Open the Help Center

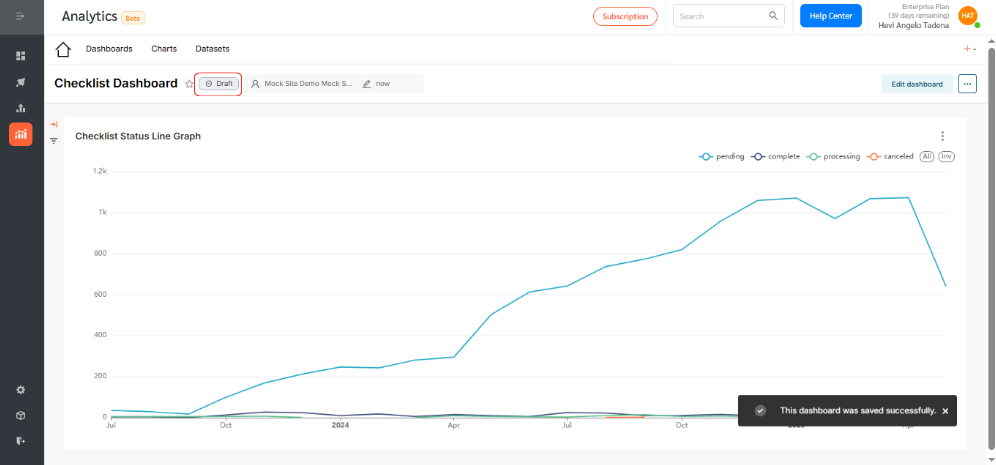[830, 16]
